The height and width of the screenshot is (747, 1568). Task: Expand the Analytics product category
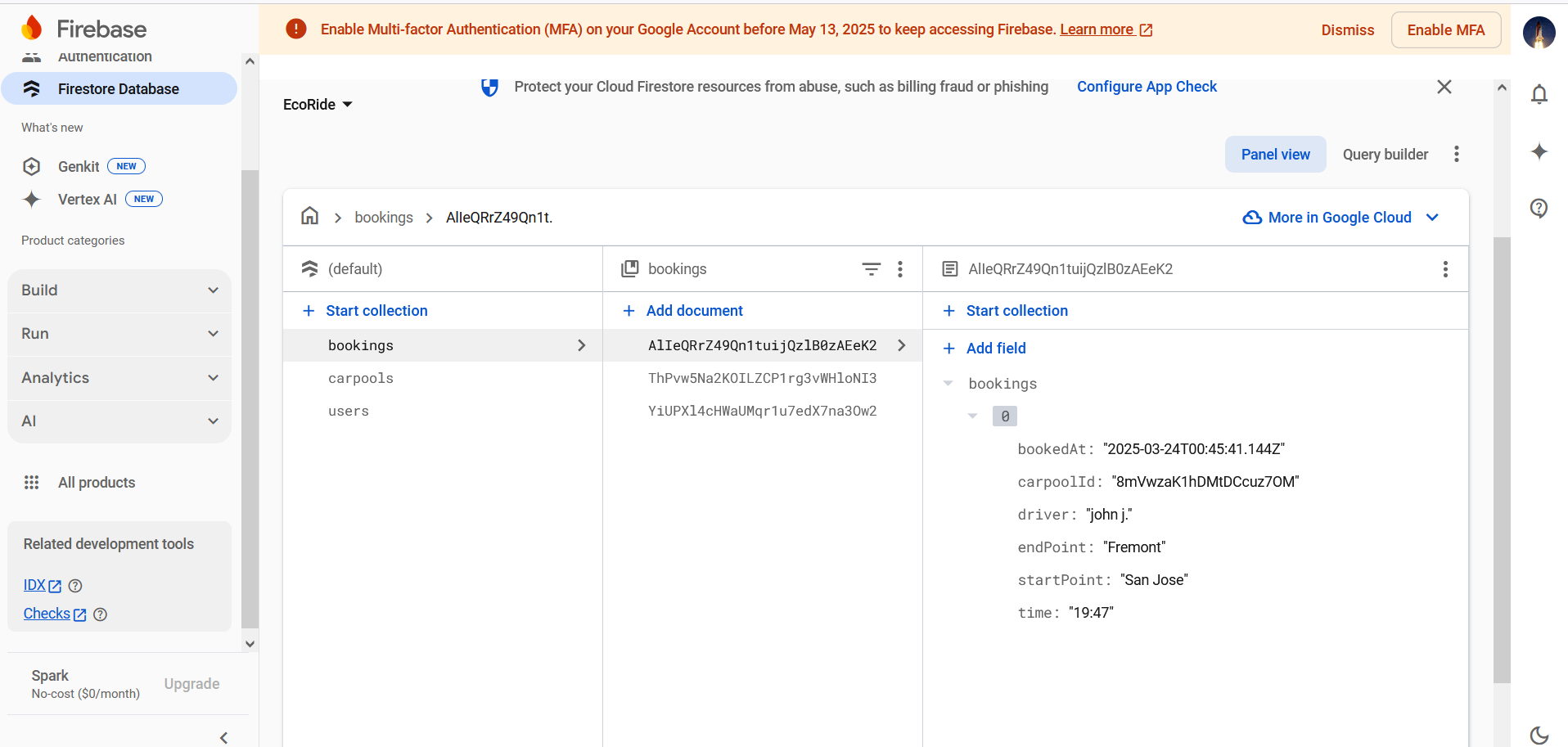click(119, 378)
